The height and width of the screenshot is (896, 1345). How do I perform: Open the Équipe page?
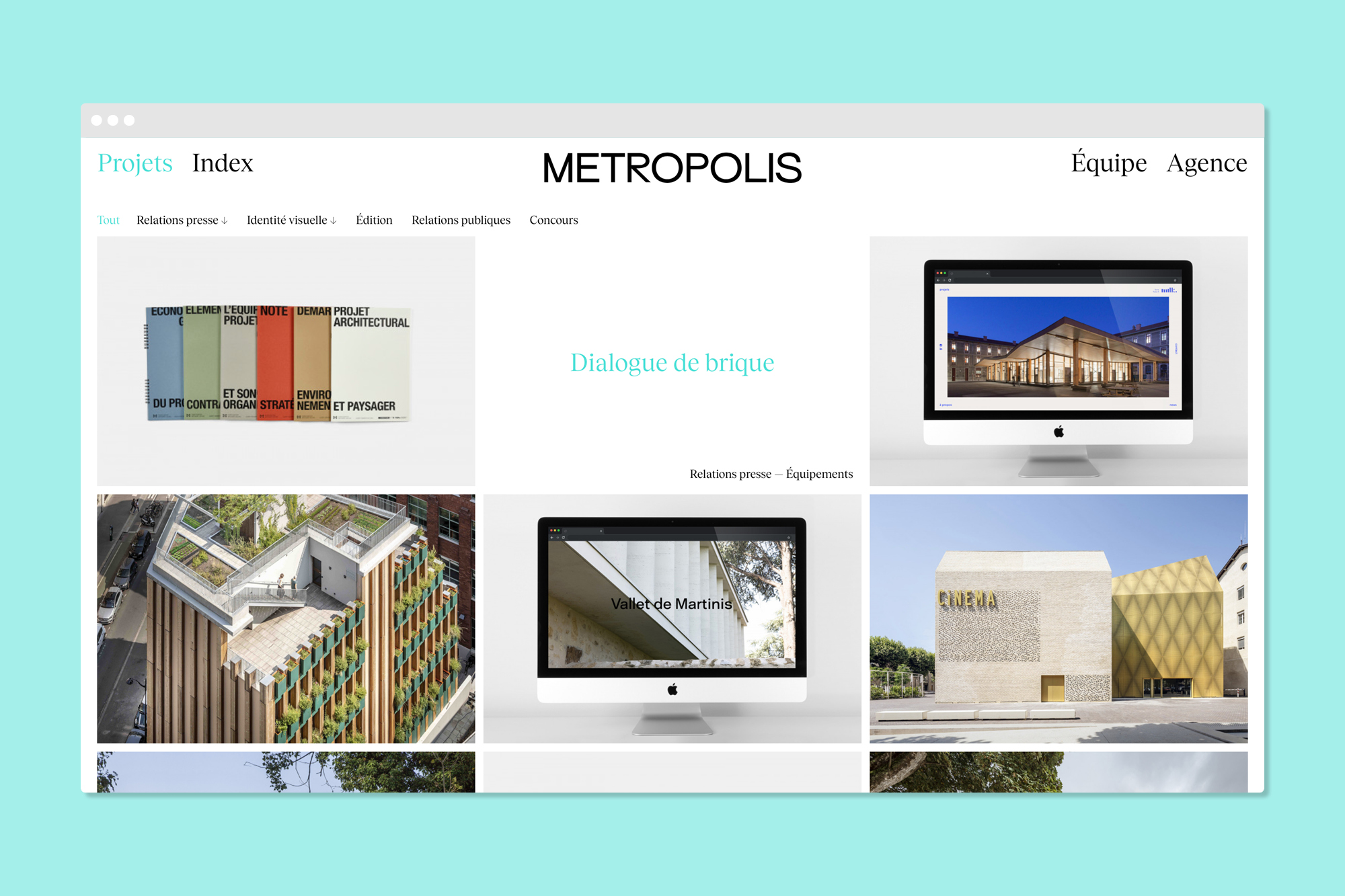point(1108,163)
